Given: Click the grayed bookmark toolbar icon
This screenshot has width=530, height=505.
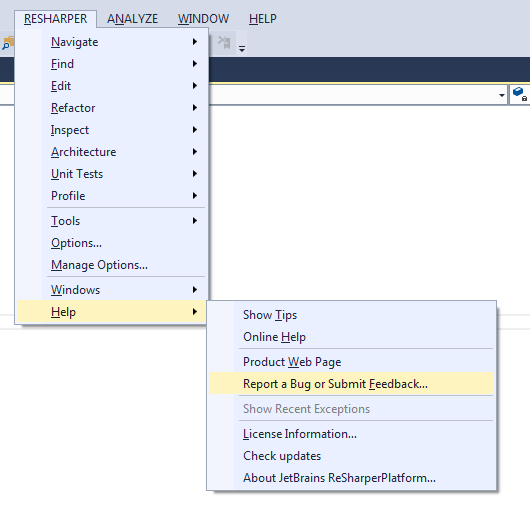Looking at the screenshot, I should [224, 43].
